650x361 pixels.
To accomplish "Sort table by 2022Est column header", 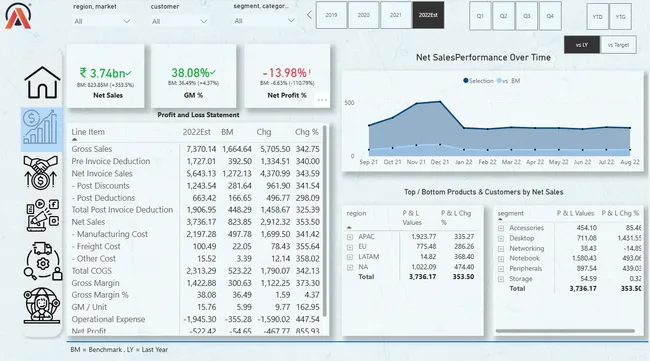I will 196,132.
